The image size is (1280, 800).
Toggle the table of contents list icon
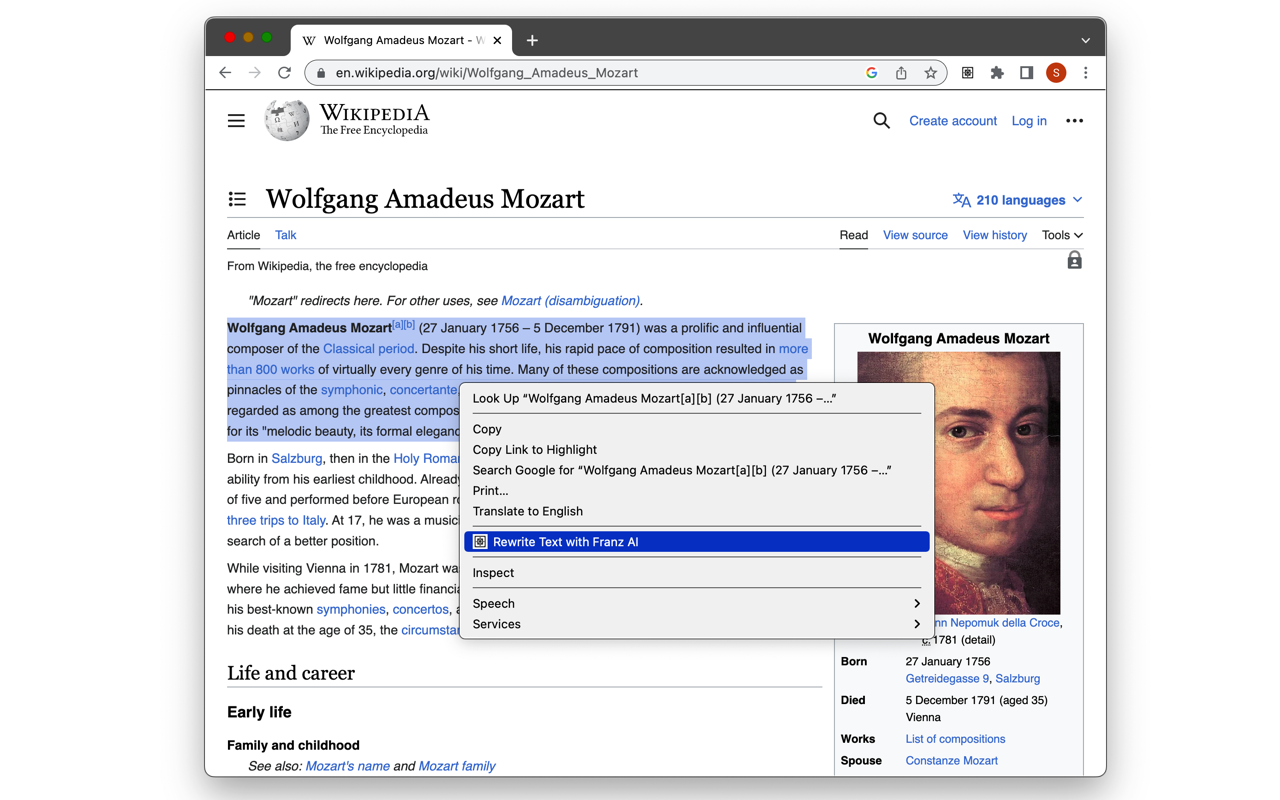pos(237,199)
